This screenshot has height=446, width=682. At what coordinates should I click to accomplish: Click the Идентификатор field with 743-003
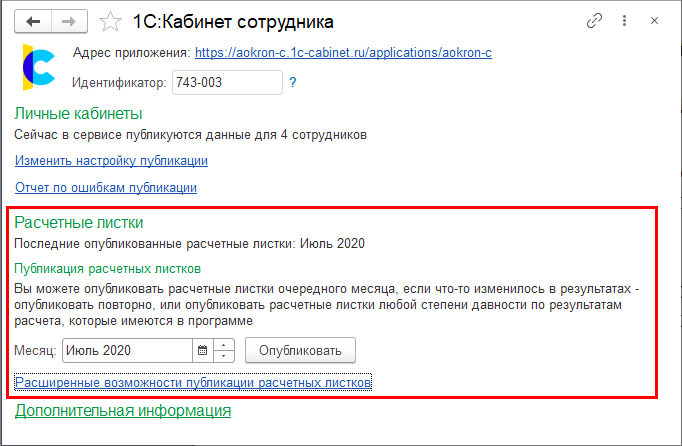227,82
